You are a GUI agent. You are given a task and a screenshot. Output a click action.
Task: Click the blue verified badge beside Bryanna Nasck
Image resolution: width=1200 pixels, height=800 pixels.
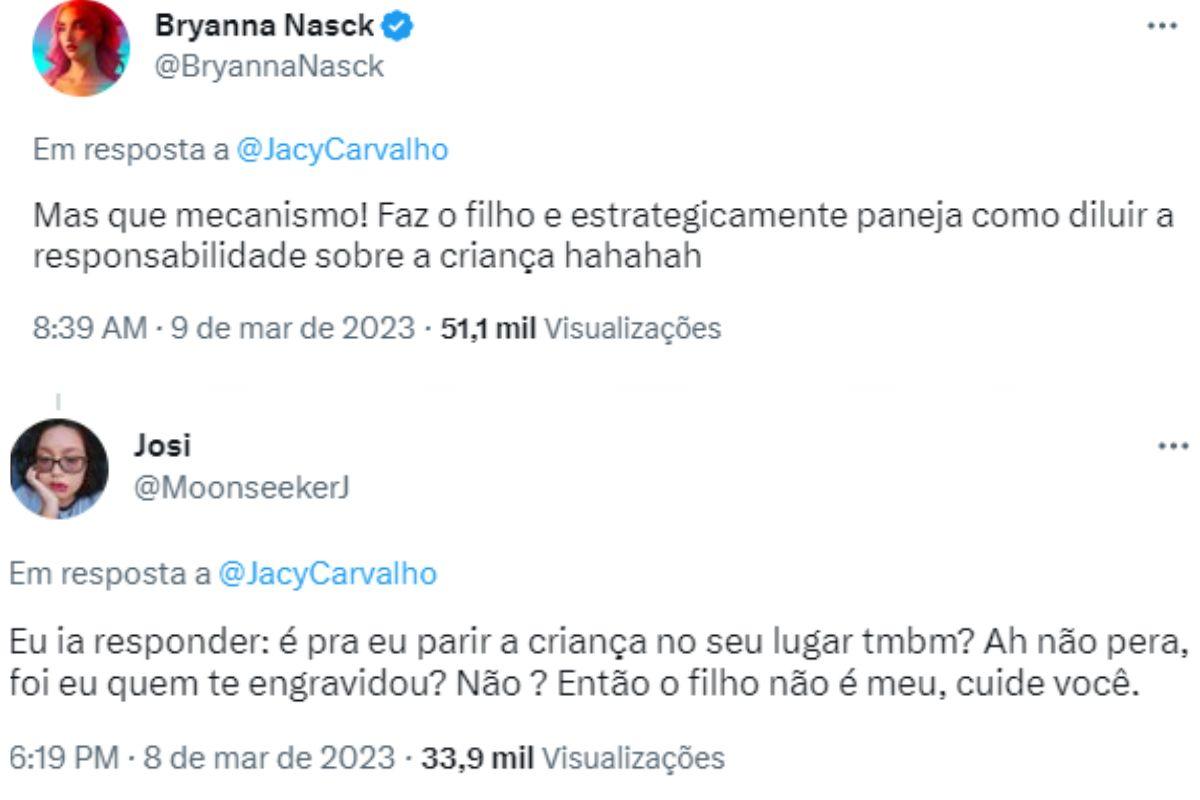click(x=399, y=28)
